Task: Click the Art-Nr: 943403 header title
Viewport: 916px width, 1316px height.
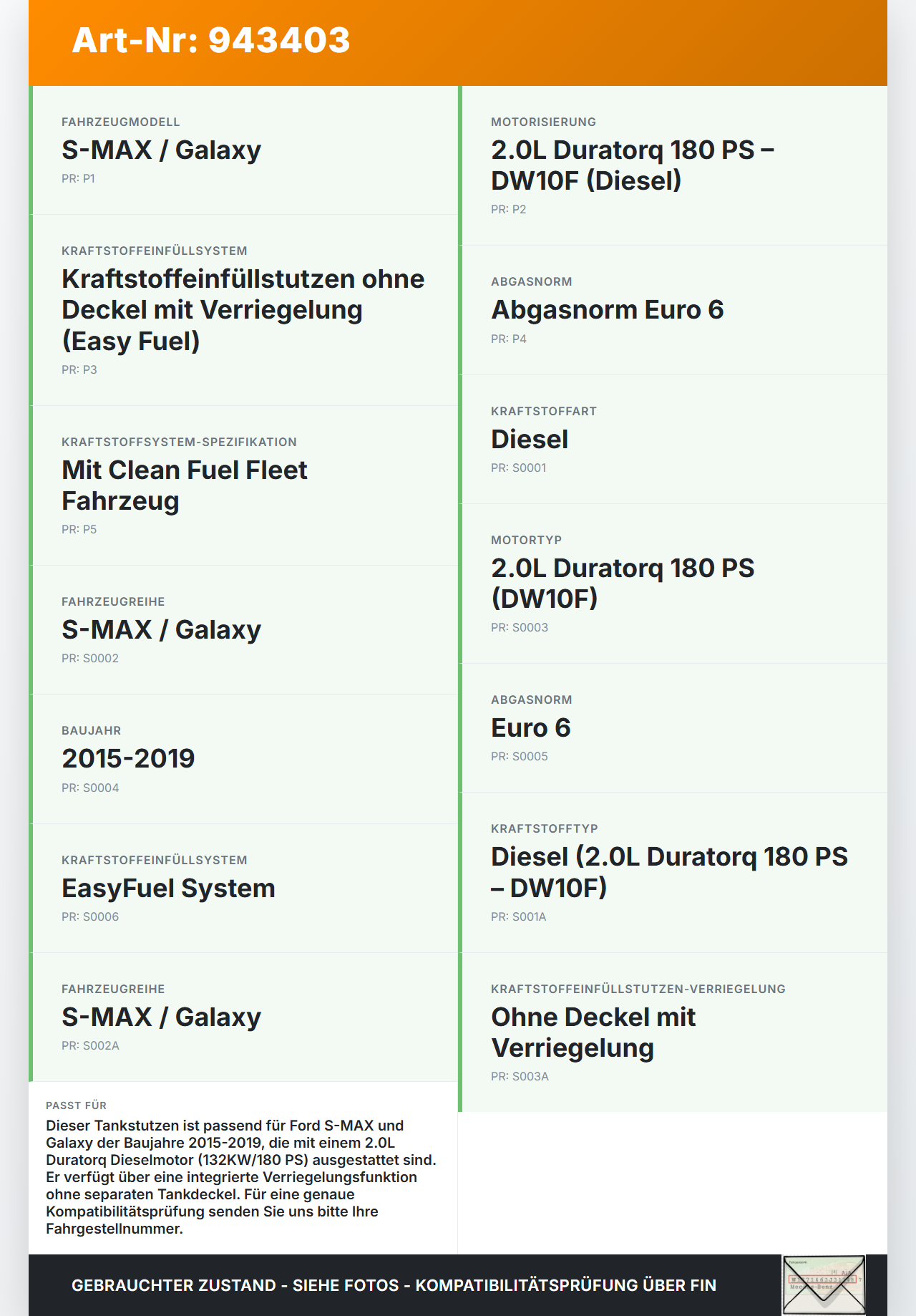Action: pyautogui.click(x=211, y=40)
